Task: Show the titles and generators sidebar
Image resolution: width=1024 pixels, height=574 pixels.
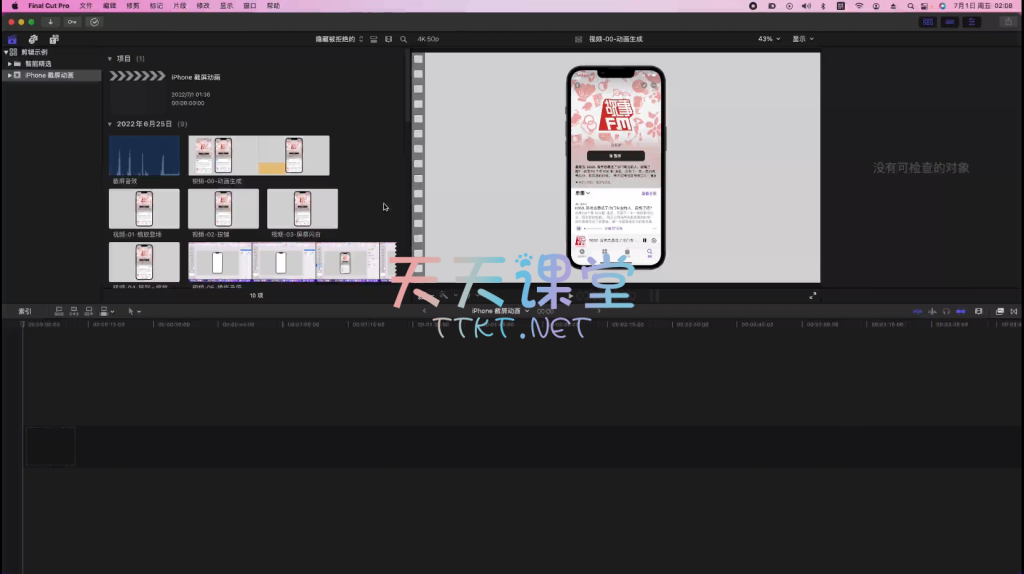Action: 53,39
